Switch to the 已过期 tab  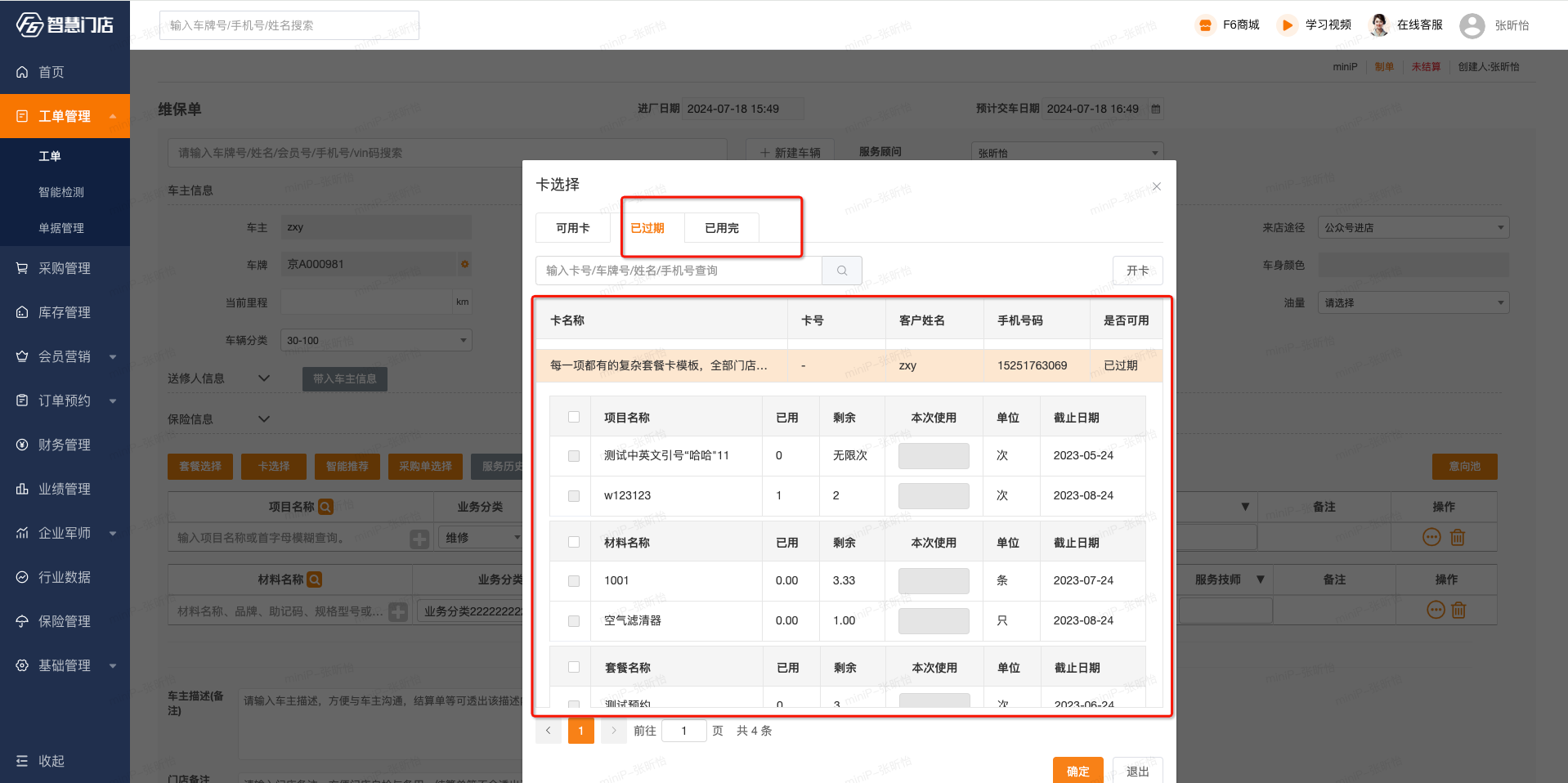pyautogui.click(x=647, y=228)
